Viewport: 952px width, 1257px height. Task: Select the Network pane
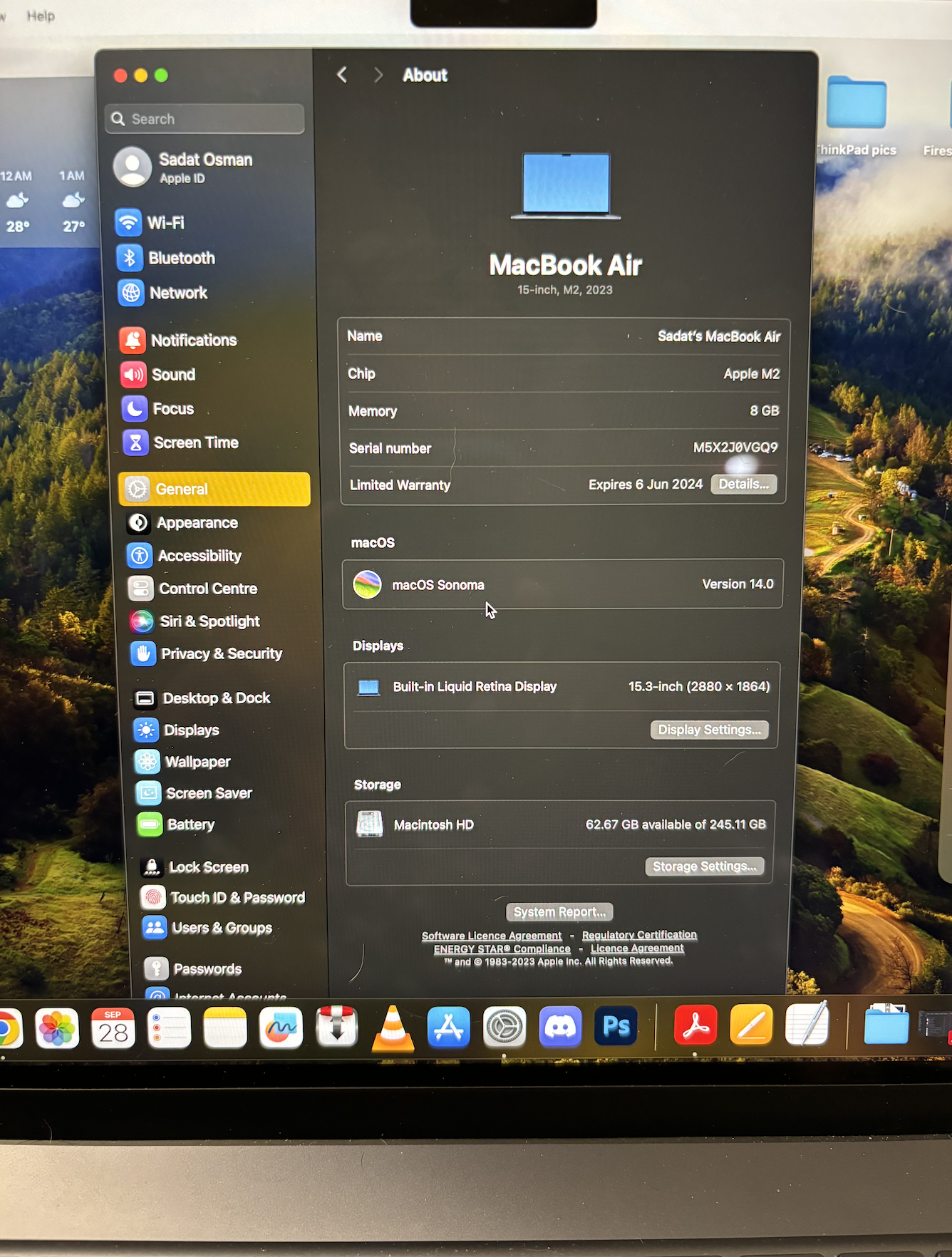pyautogui.click(x=162, y=293)
